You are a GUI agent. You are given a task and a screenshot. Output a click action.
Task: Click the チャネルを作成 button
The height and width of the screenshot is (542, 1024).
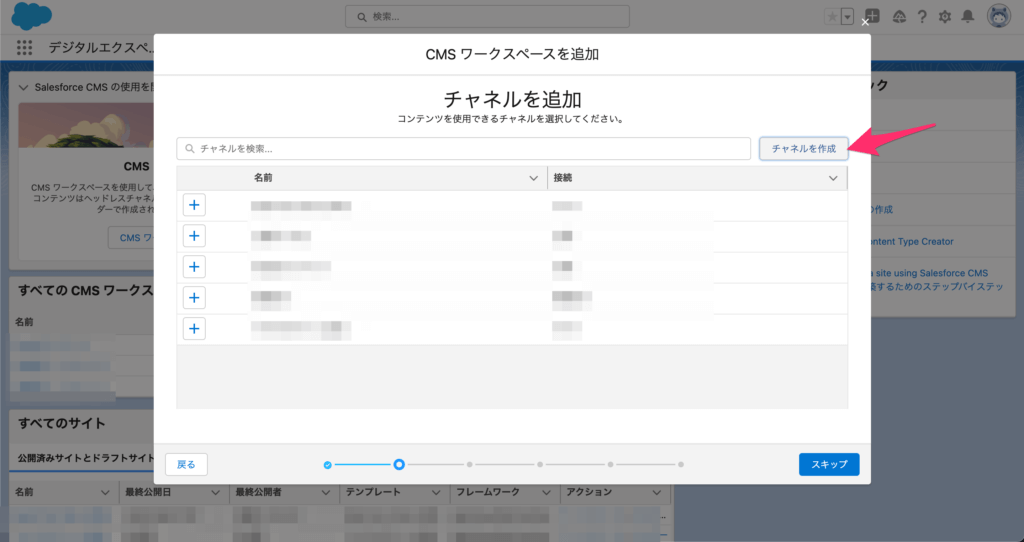coord(803,148)
